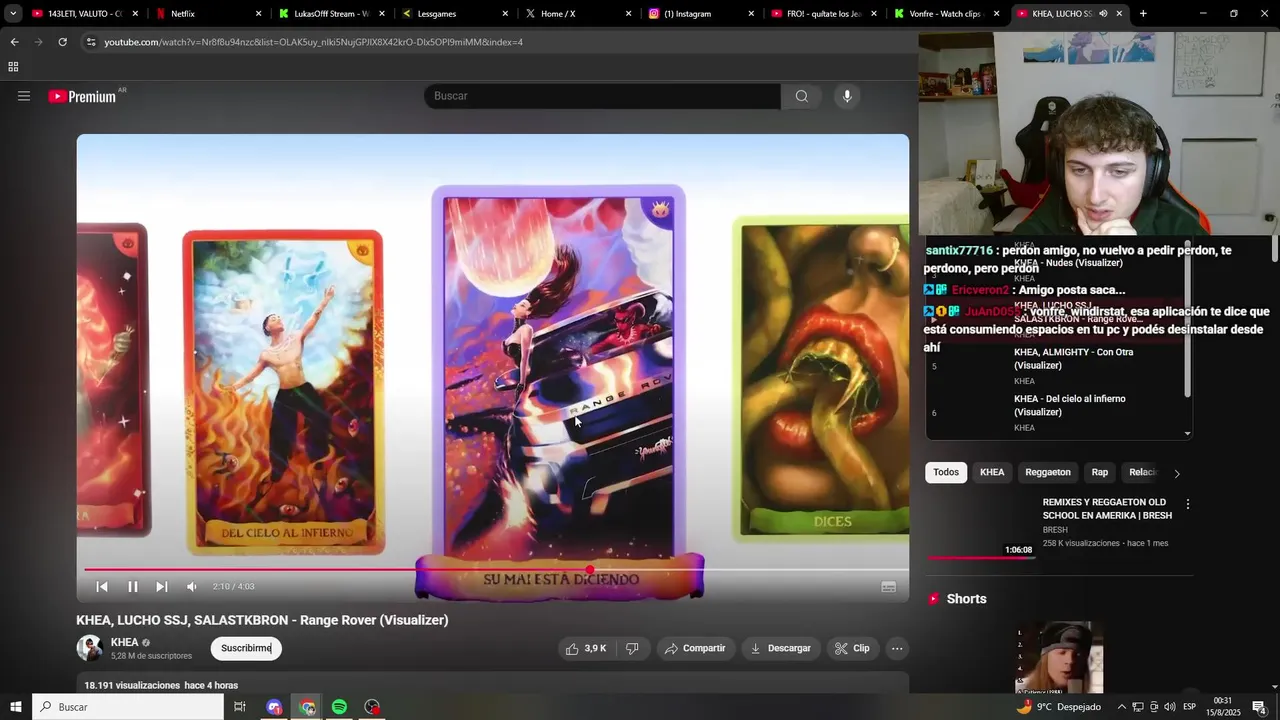Switch to the LukasOfff Stream tab
1280x720 pixels.
[330, 14]
